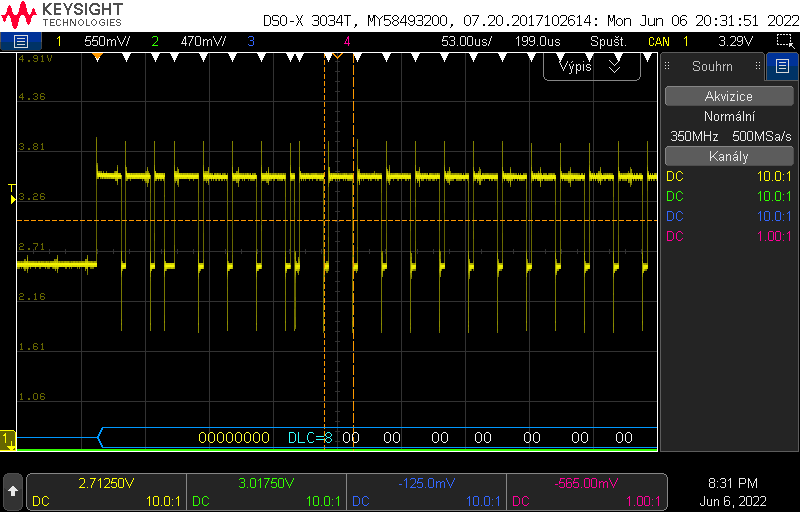The image size is (800, 512).
Task: Click the Jun 6, 2022 date display
Action: [733, 501]
